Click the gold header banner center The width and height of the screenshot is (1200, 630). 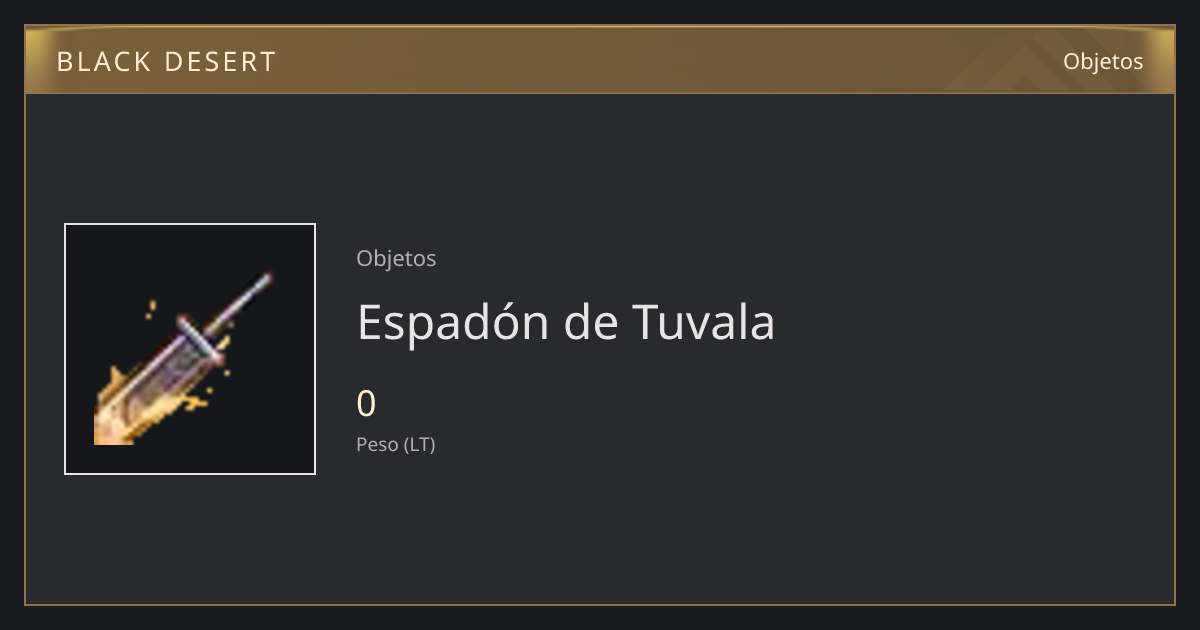[600, 60]
